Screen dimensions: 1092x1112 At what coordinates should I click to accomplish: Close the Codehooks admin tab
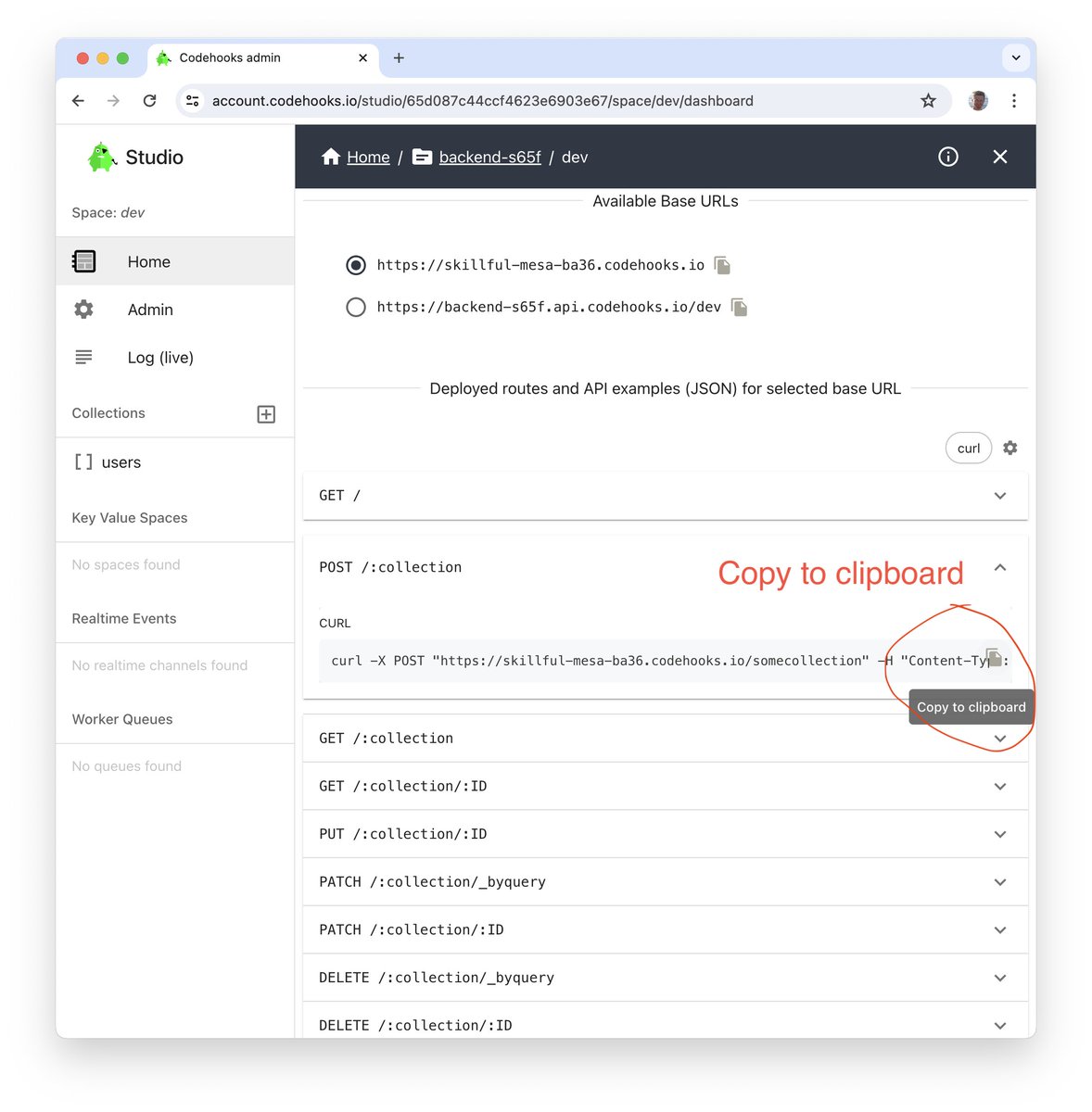click(x=362, y=57)
